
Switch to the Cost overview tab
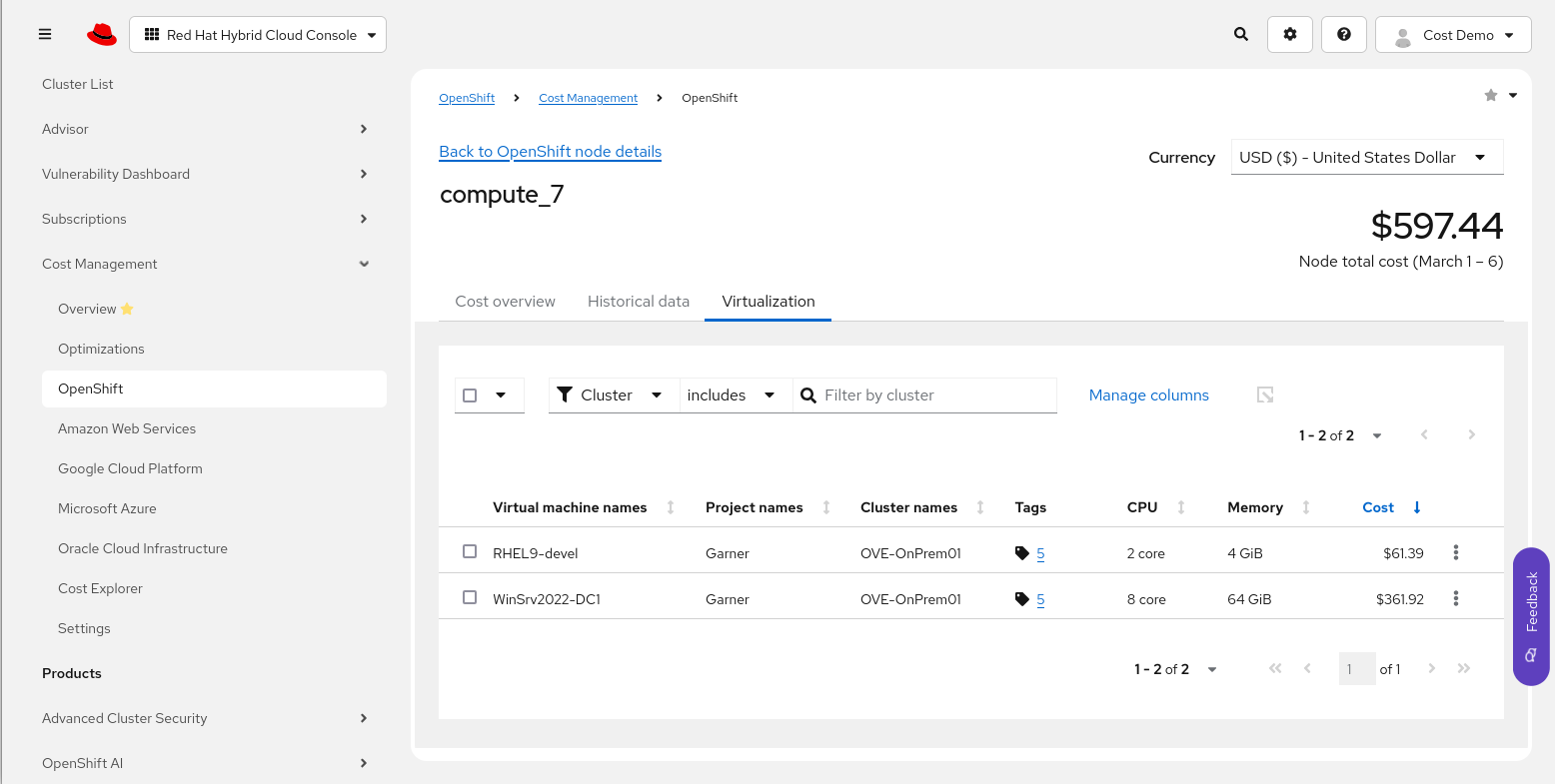(x=505, y=301)
